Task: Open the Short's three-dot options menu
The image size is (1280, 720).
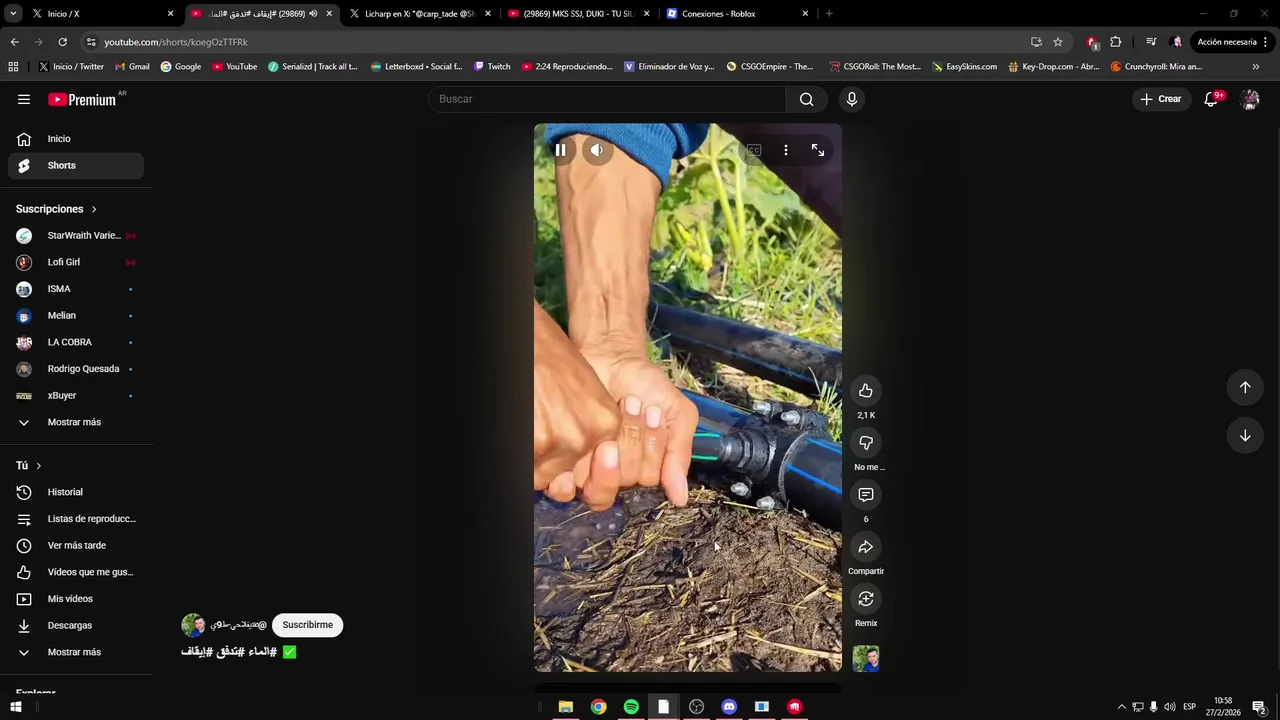Action: click(786, 150)
